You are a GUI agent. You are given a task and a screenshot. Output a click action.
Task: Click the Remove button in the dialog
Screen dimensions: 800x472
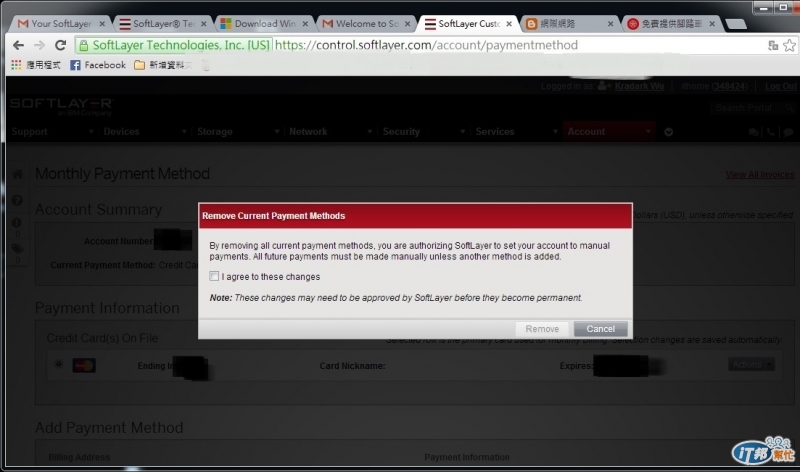[x=542, y=329]
